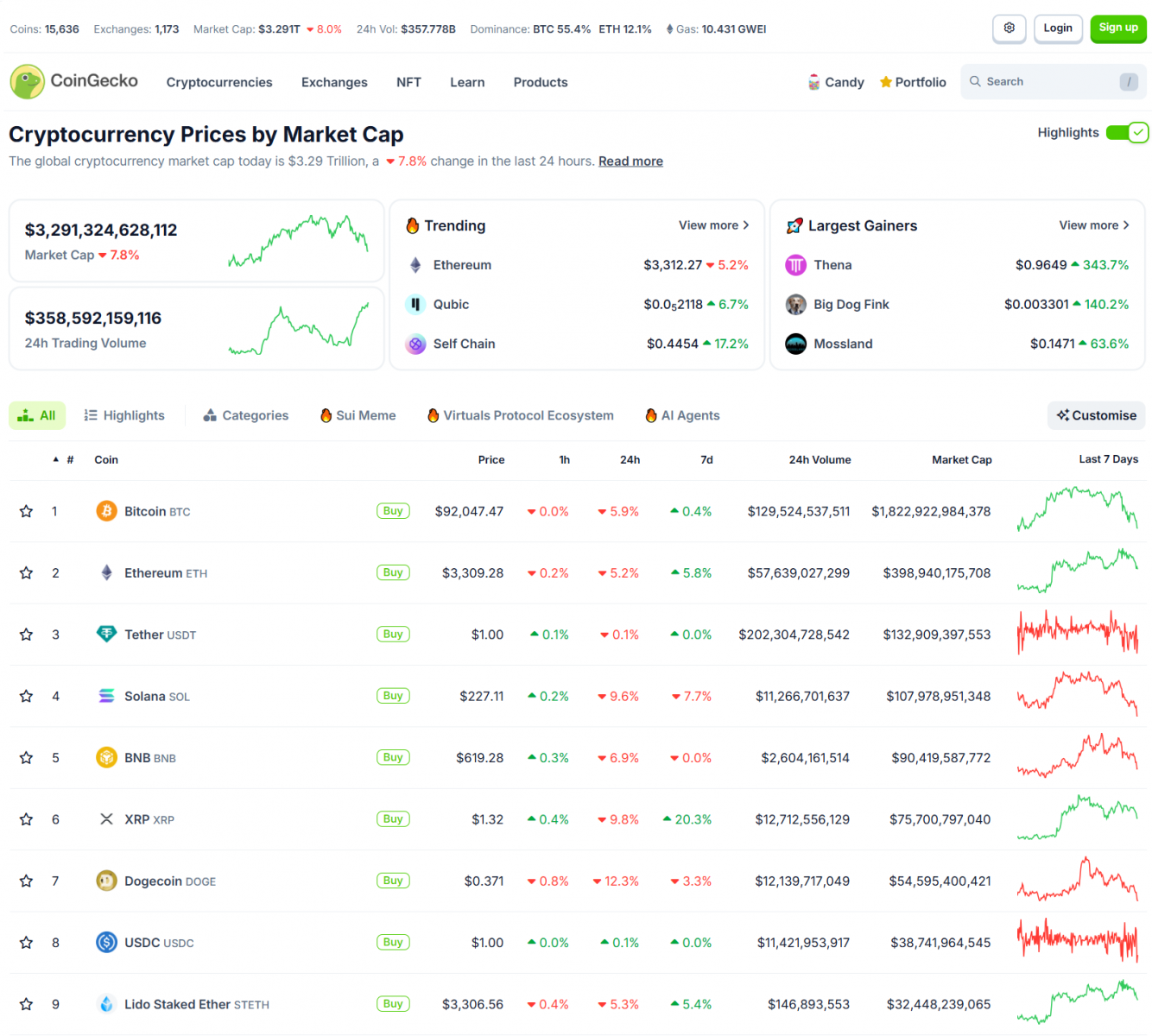1152x1036 pixels.
Task: Click the USDC coin icon
Action: (106, 943)
